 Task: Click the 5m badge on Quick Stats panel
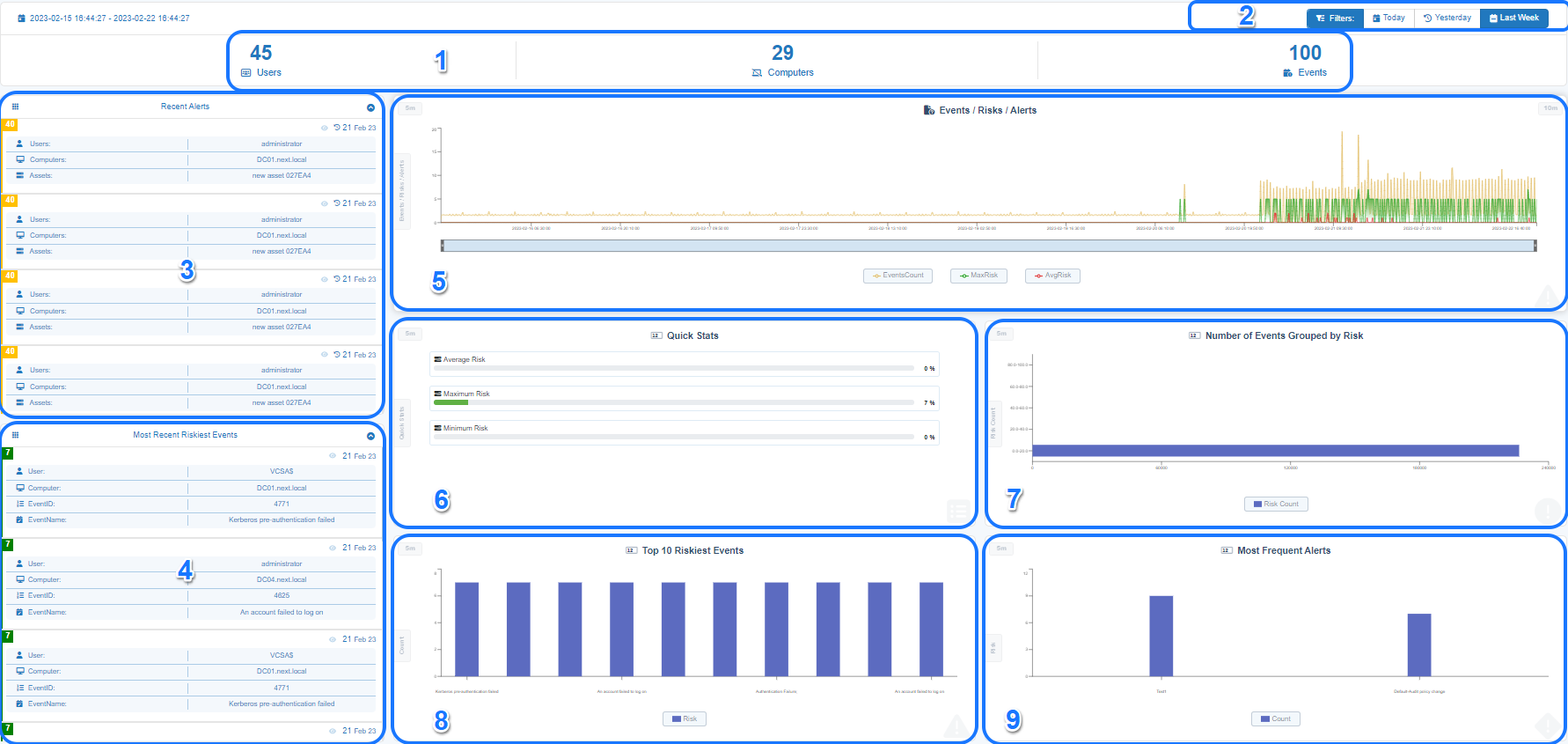[410, 334]
